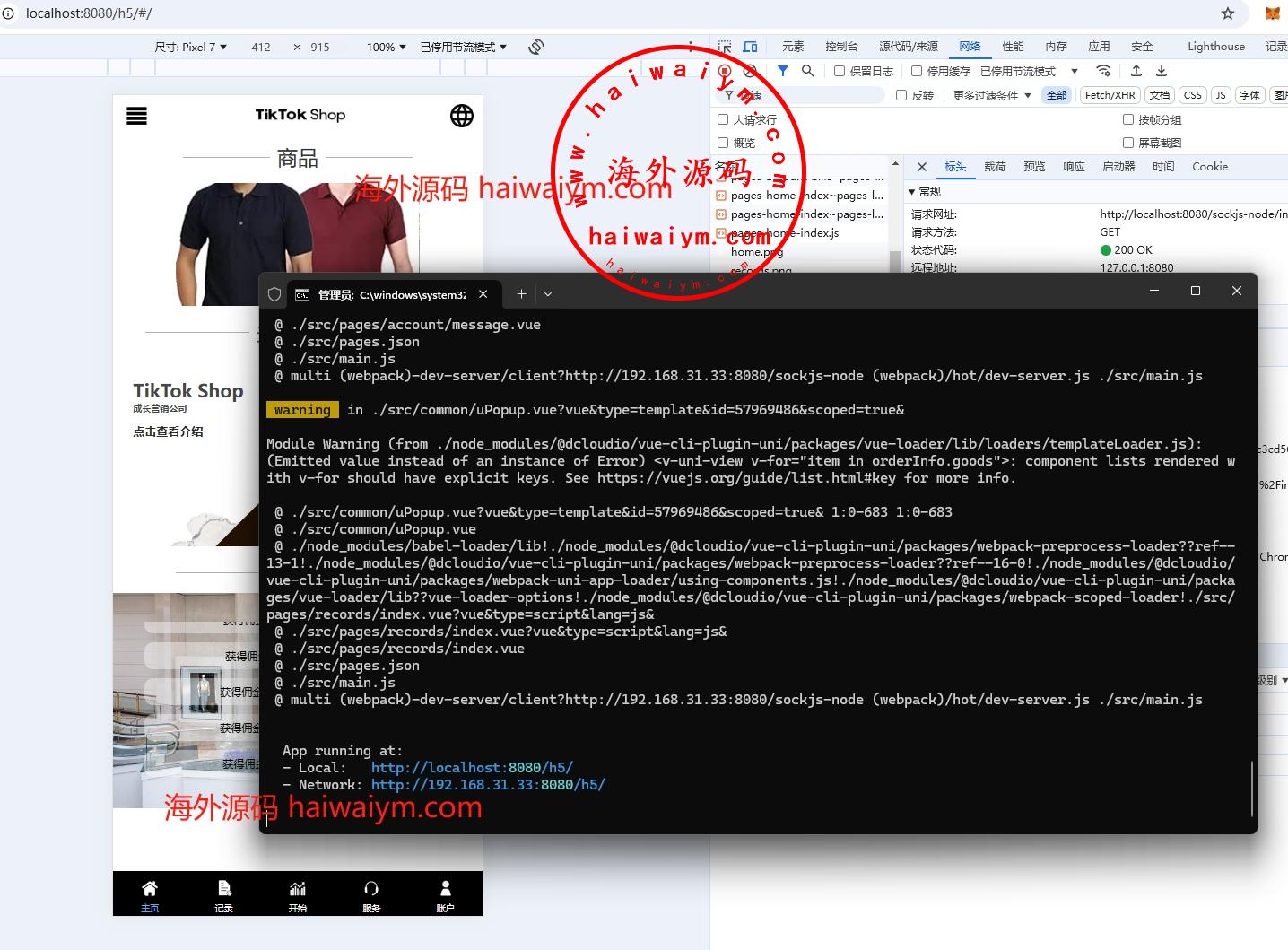This screenshot has height=950, width=1288.
Task: Tap the 记录 records icon in bottom nav
Action: coord(224,889)
